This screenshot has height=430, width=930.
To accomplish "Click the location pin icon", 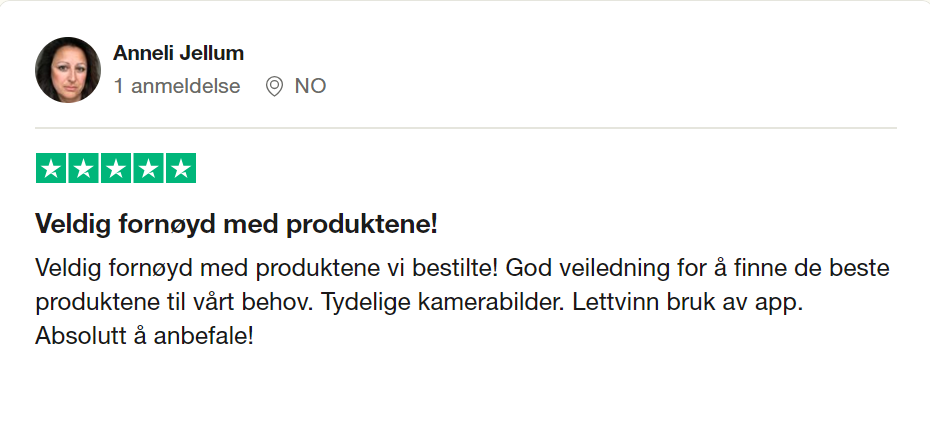I will click(x=274, y=87).
